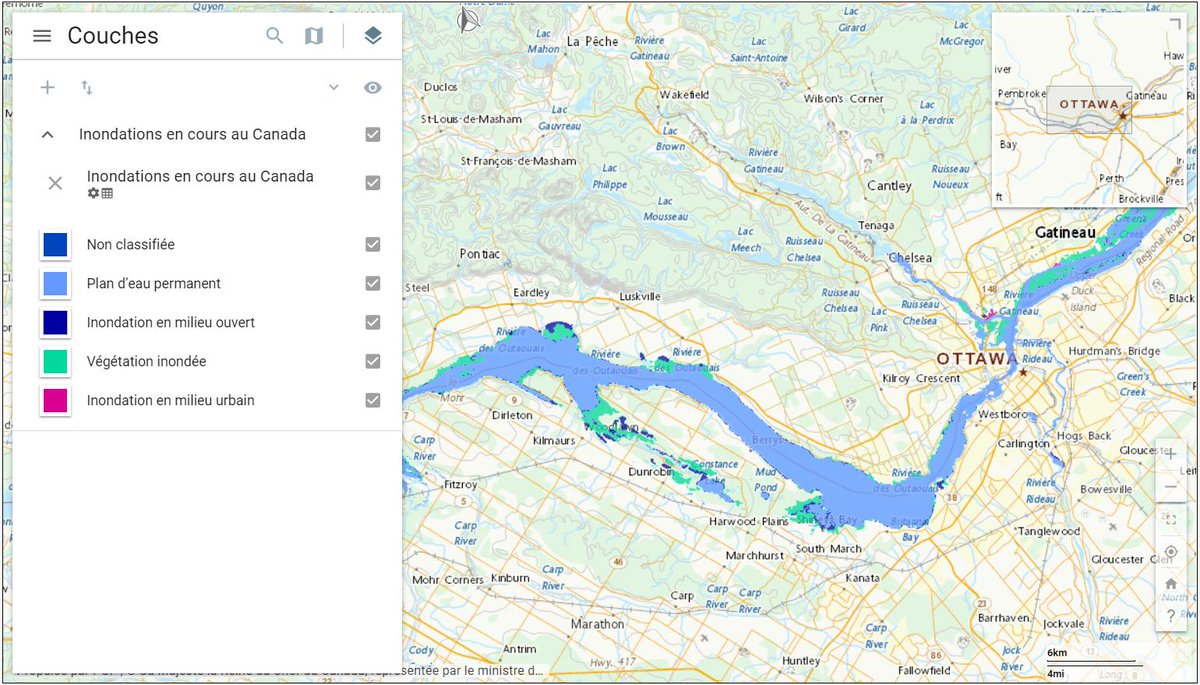Image resolution: width=1200 pixels, height=685 pixels.
Task: Open settings gear under the sublayer name
Action: point(93,193)
